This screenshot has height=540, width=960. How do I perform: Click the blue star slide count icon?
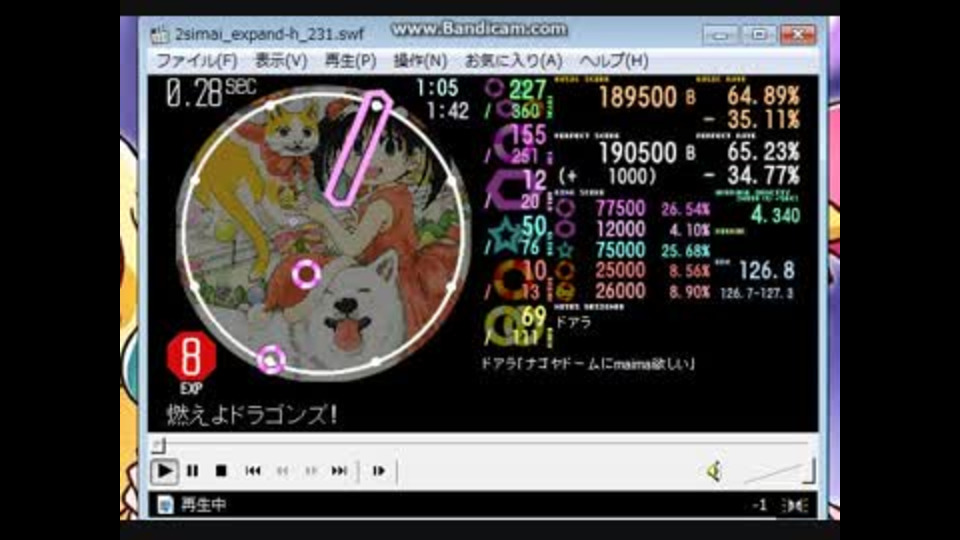click(506, 236)
